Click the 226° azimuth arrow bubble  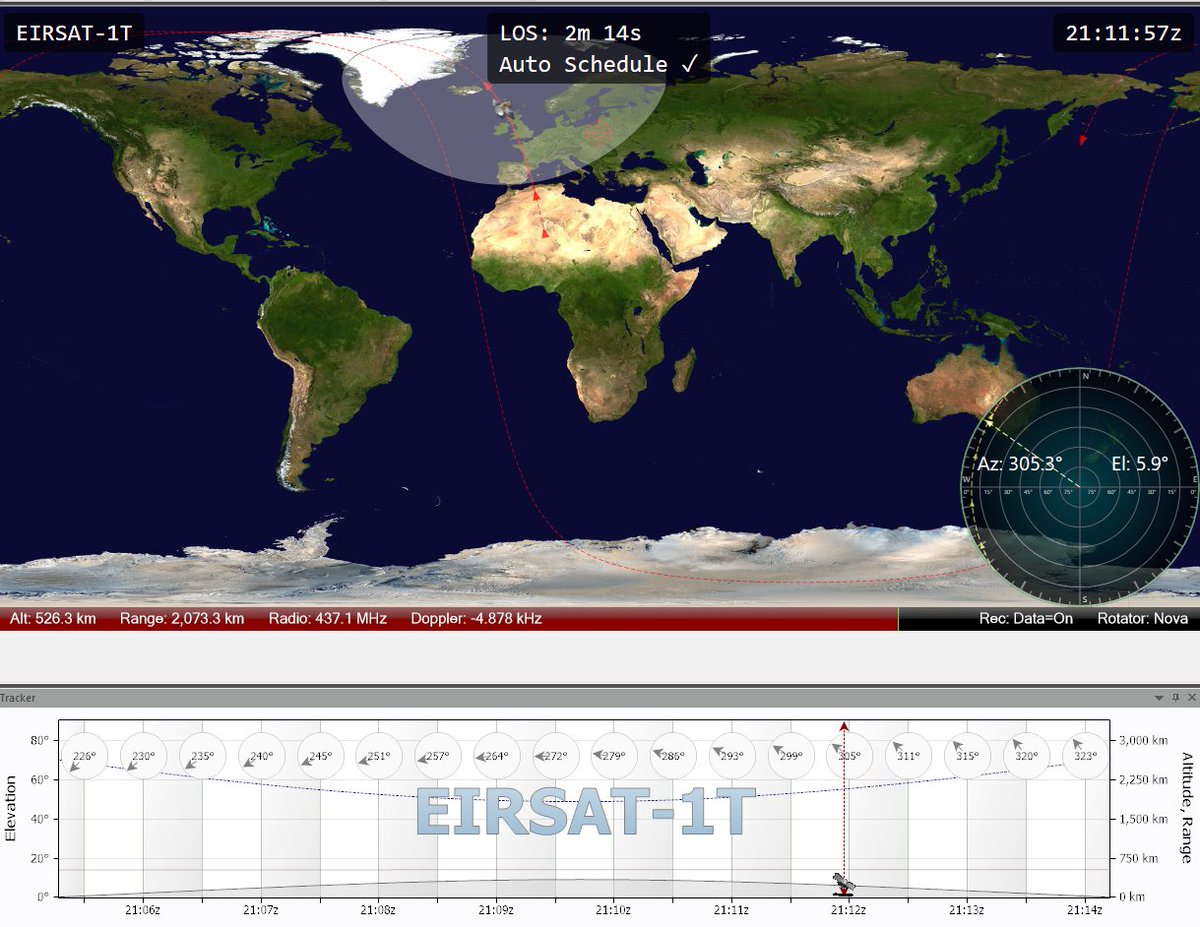[x=85, y=757]
